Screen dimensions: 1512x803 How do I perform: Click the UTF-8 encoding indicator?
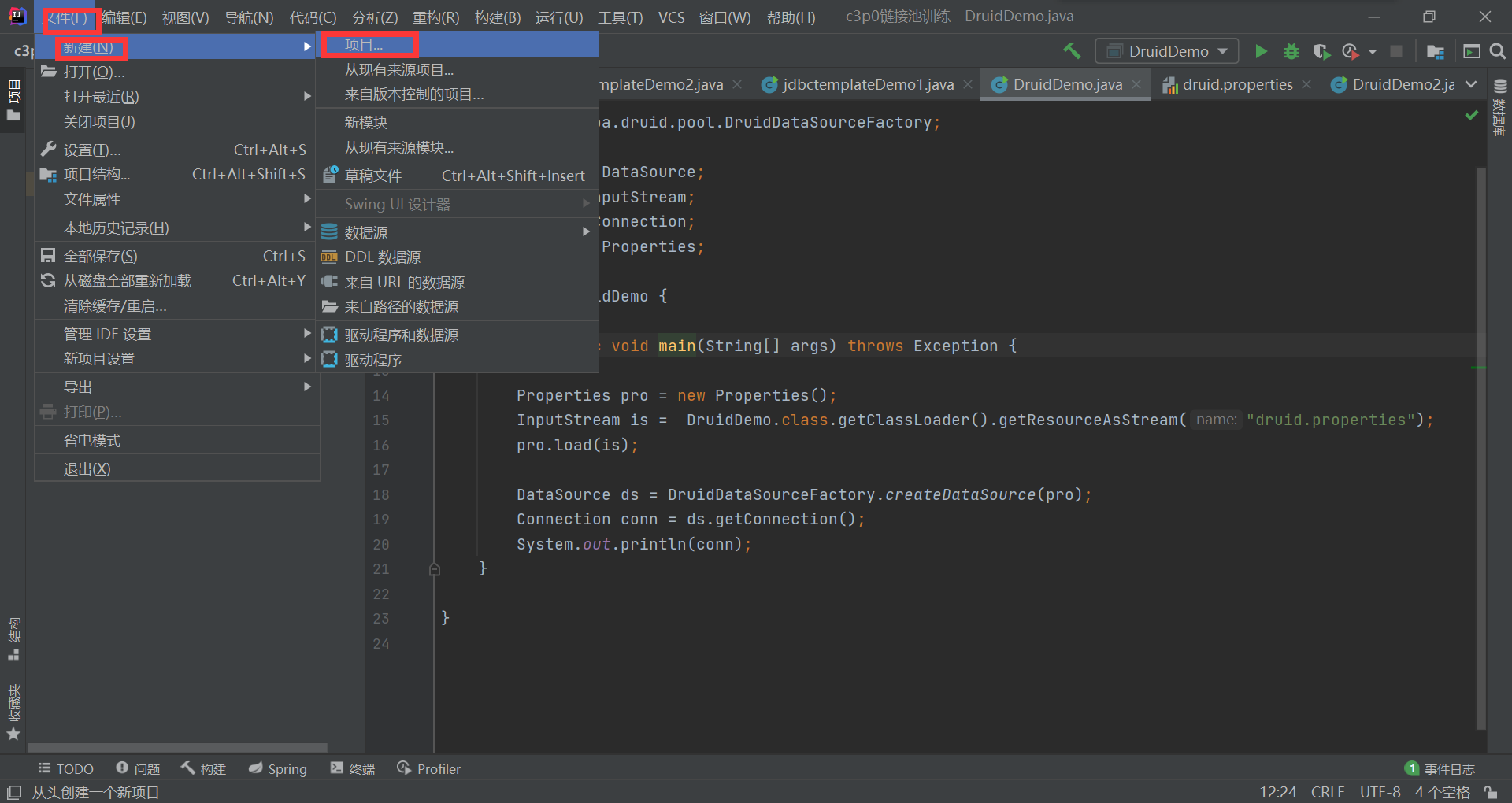coord(1380,792)
